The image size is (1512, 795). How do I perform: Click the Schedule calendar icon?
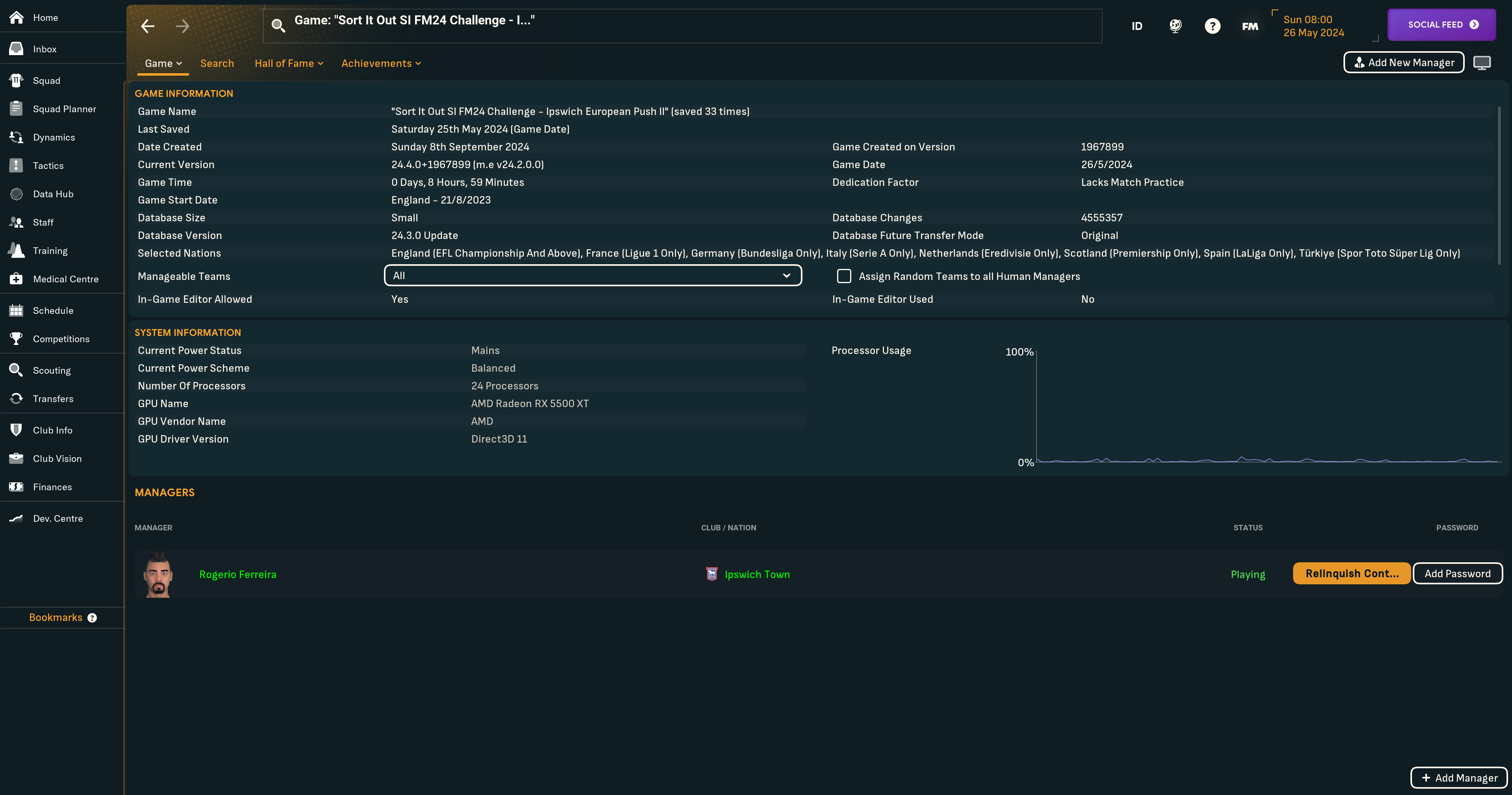point(17,311)
